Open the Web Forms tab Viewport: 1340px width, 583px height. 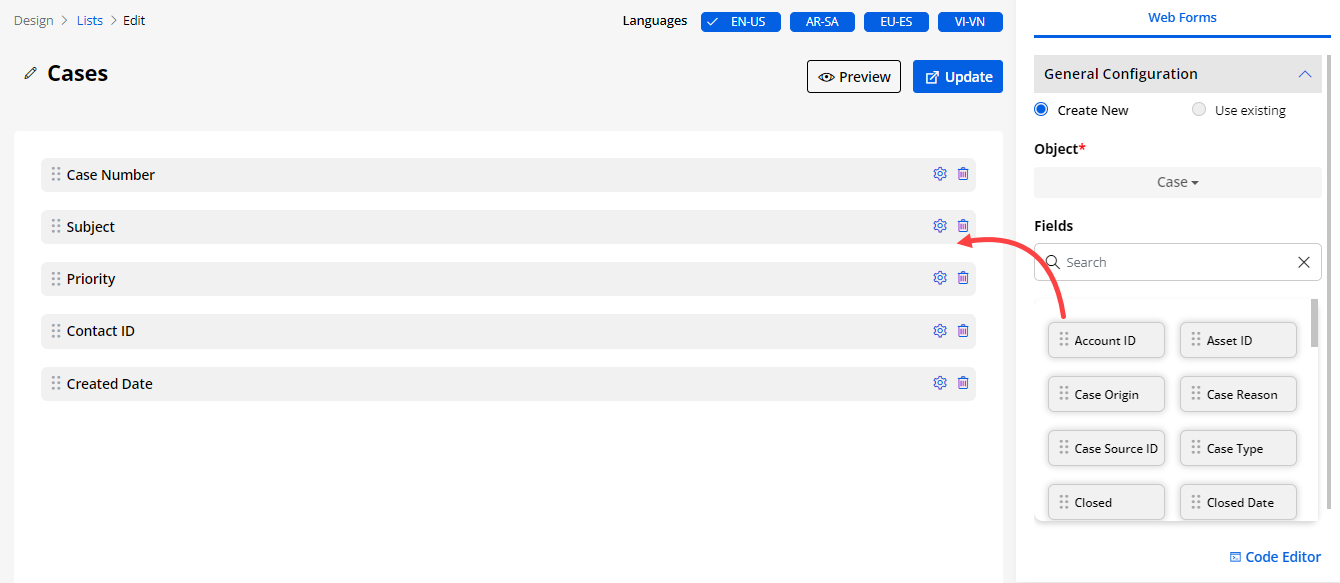(1182, 18)
